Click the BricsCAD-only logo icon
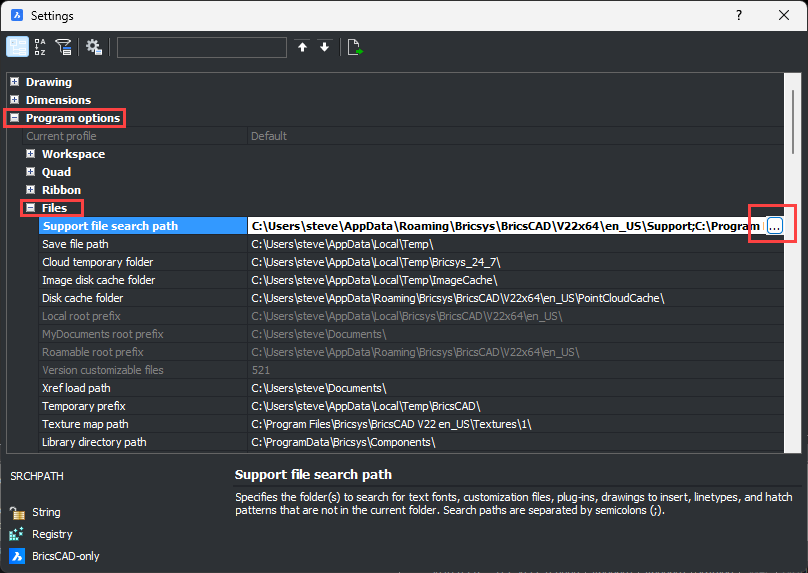The width and height of the screenshot is (808, 573). click(17, 556)
